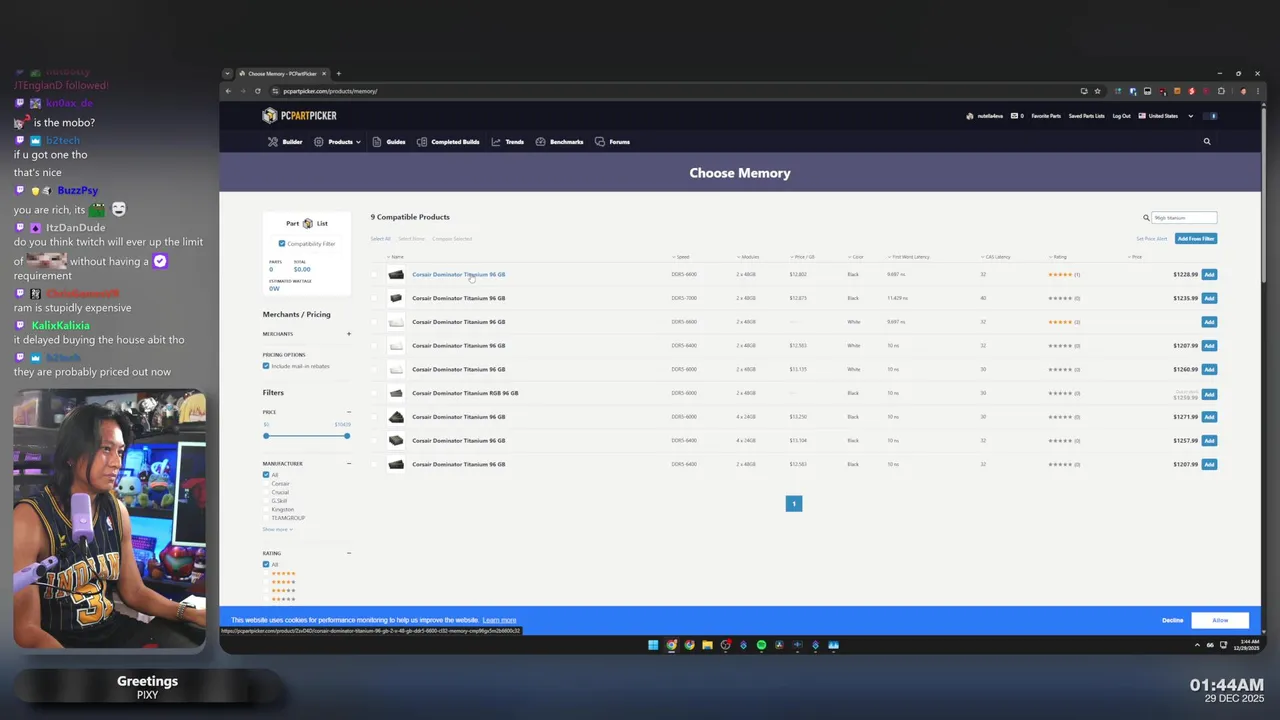Open the Trends nav item
This screenshot has width=1280, height=720.
(x=508, y=142)
